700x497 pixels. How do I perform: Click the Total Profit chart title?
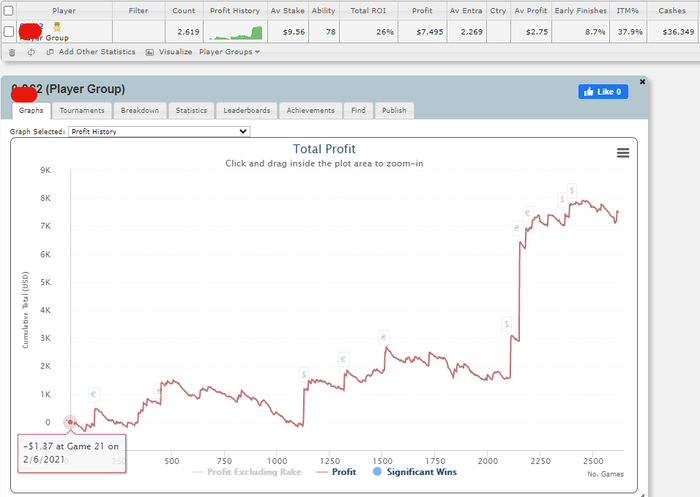[324, 149]
